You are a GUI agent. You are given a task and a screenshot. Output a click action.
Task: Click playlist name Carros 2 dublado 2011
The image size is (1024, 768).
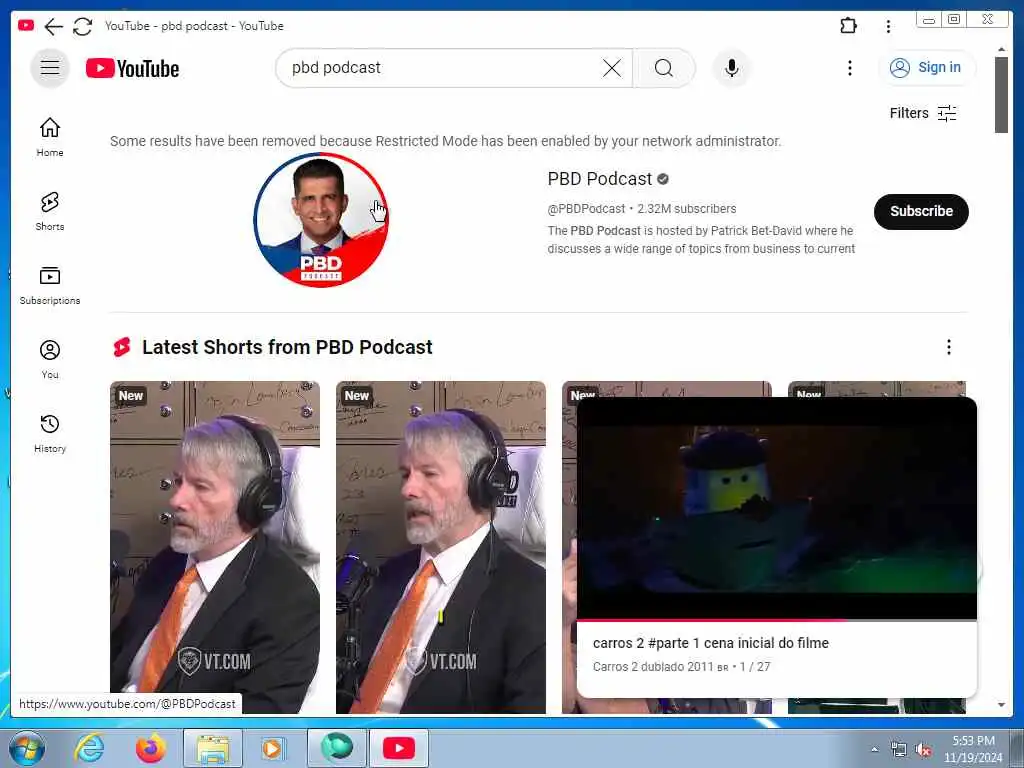(661, 667)
